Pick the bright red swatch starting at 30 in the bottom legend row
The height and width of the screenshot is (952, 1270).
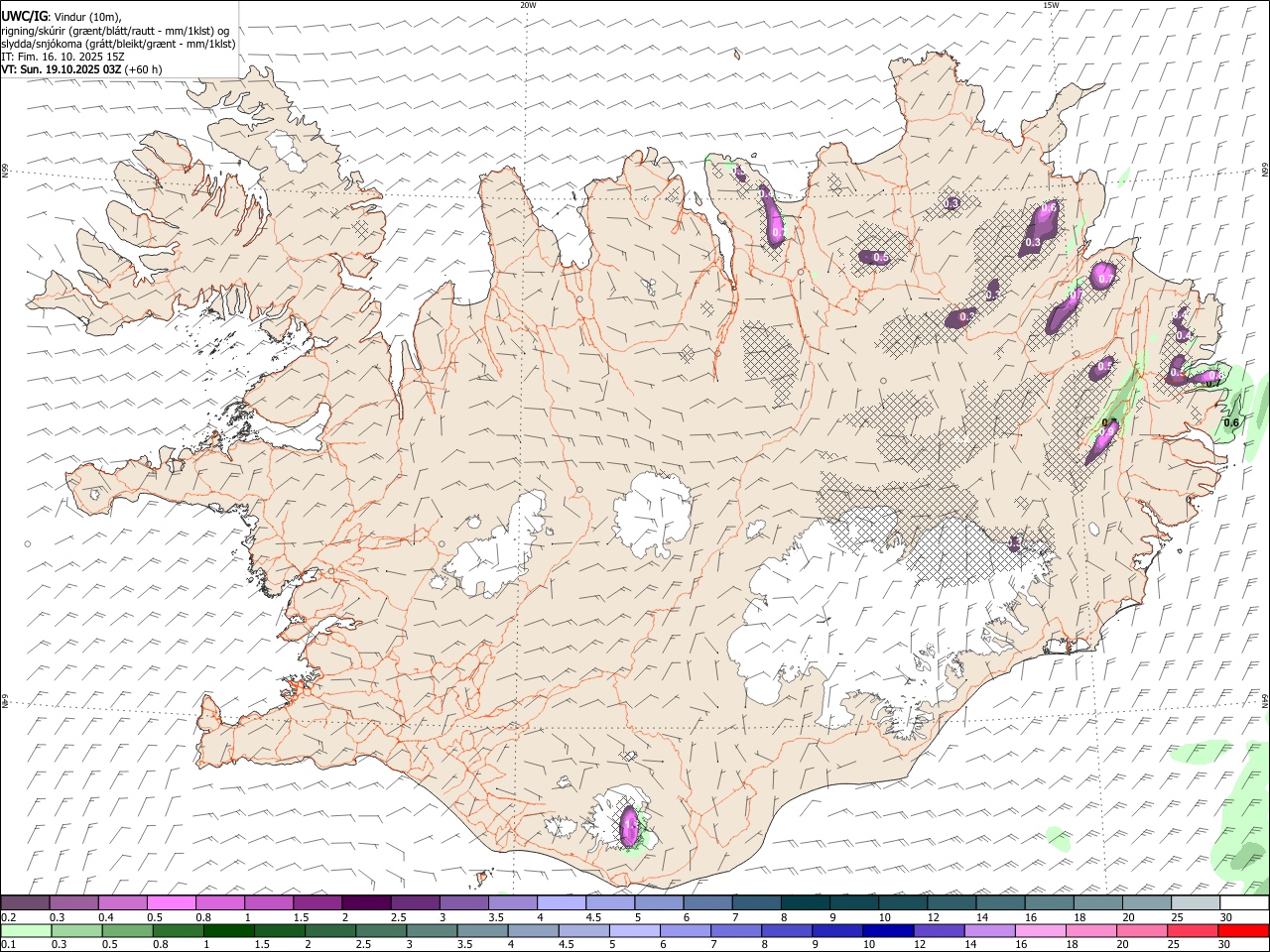[x=1243, y=931]
